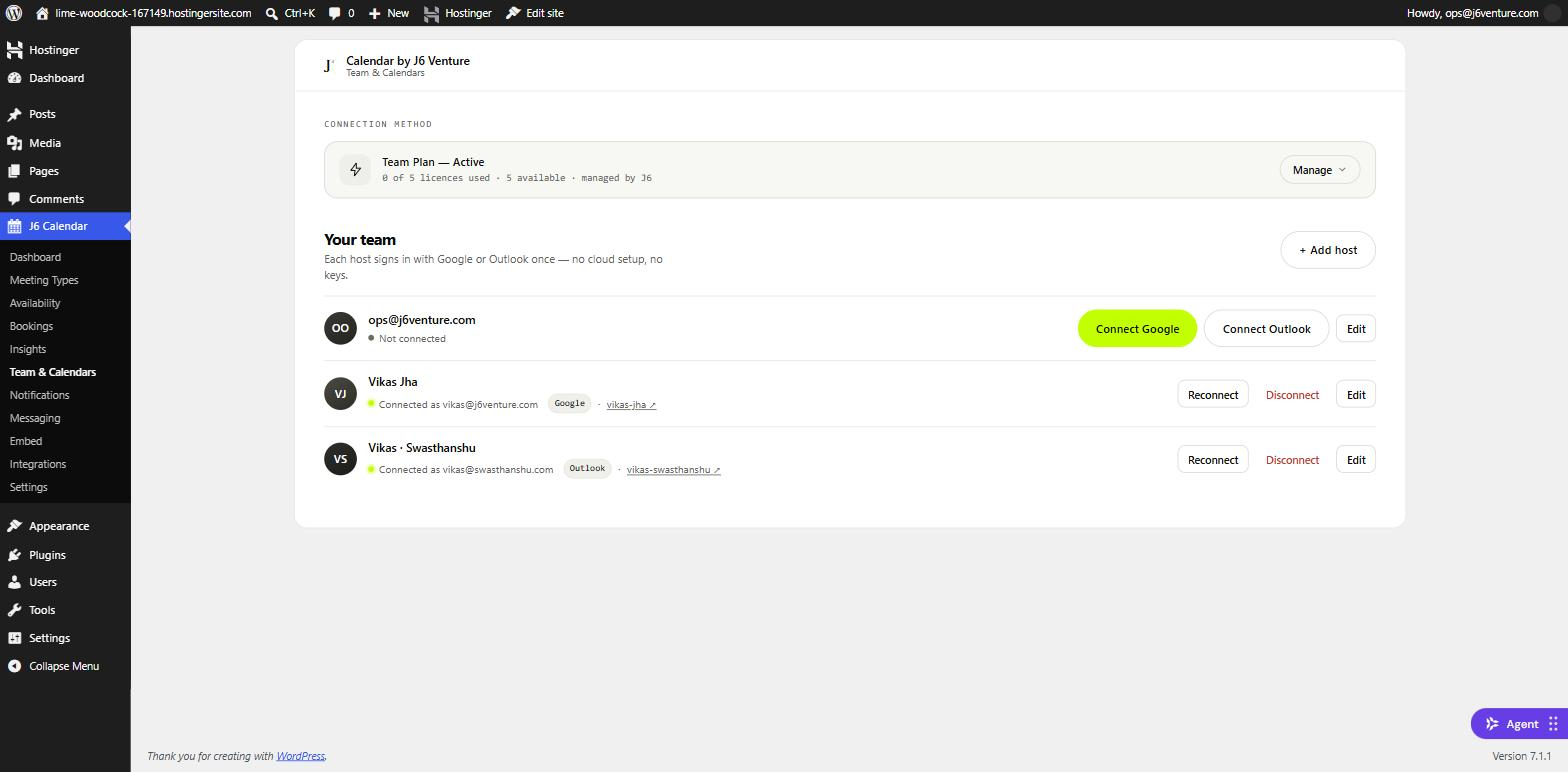Click Connect Outlook for ops@j6venture.com

tap(1266, 329)
